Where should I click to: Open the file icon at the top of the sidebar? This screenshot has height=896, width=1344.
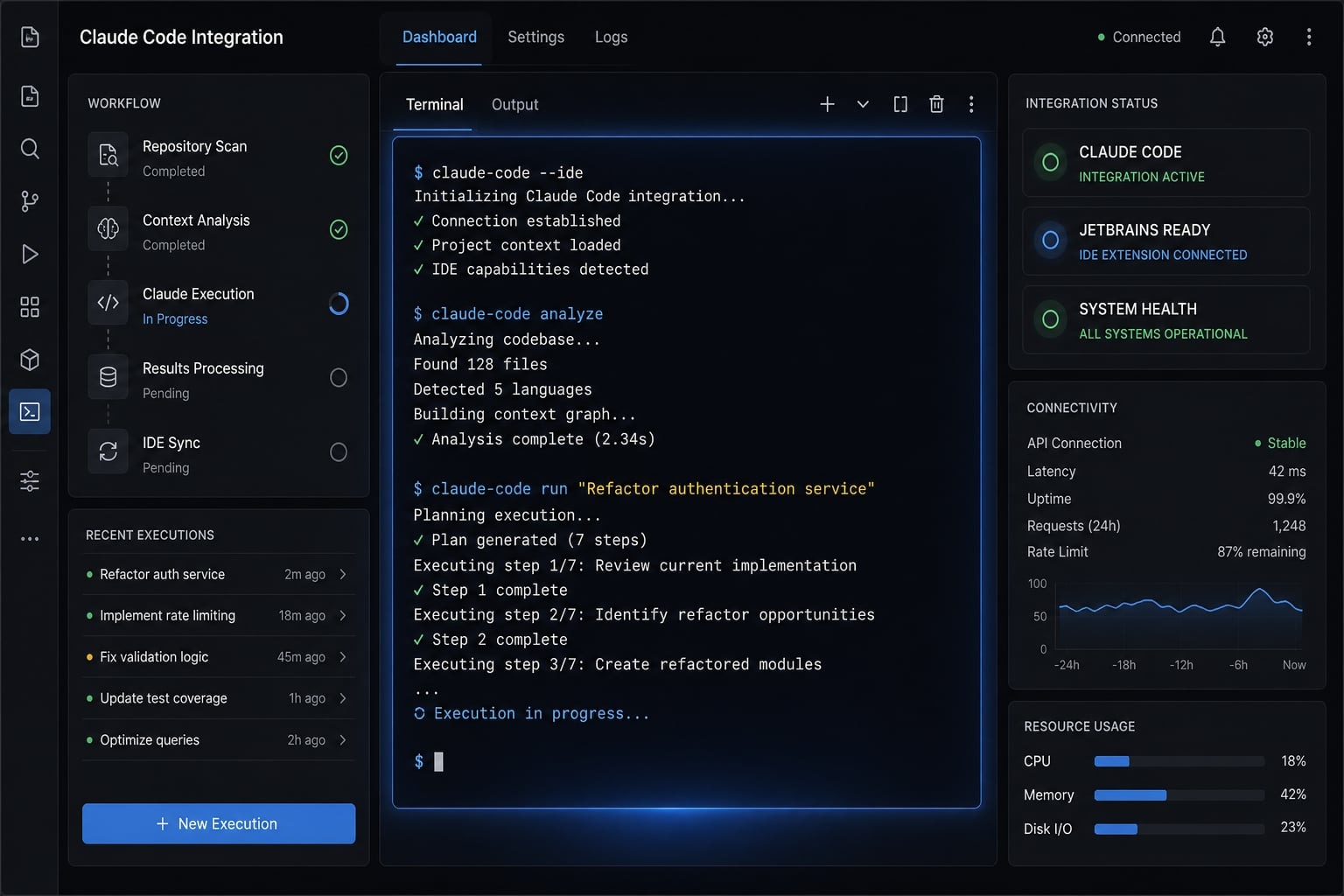30,37
